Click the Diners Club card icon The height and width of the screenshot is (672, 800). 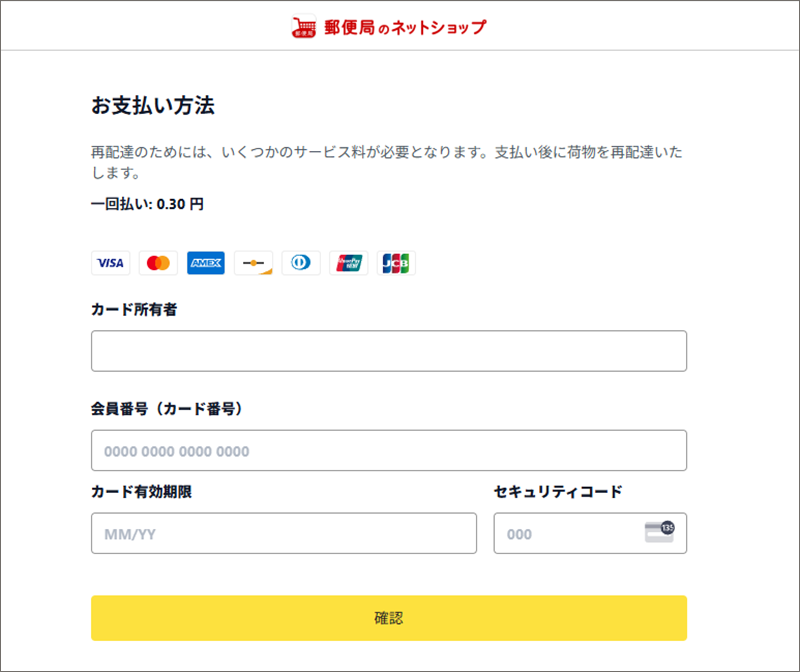301,263
